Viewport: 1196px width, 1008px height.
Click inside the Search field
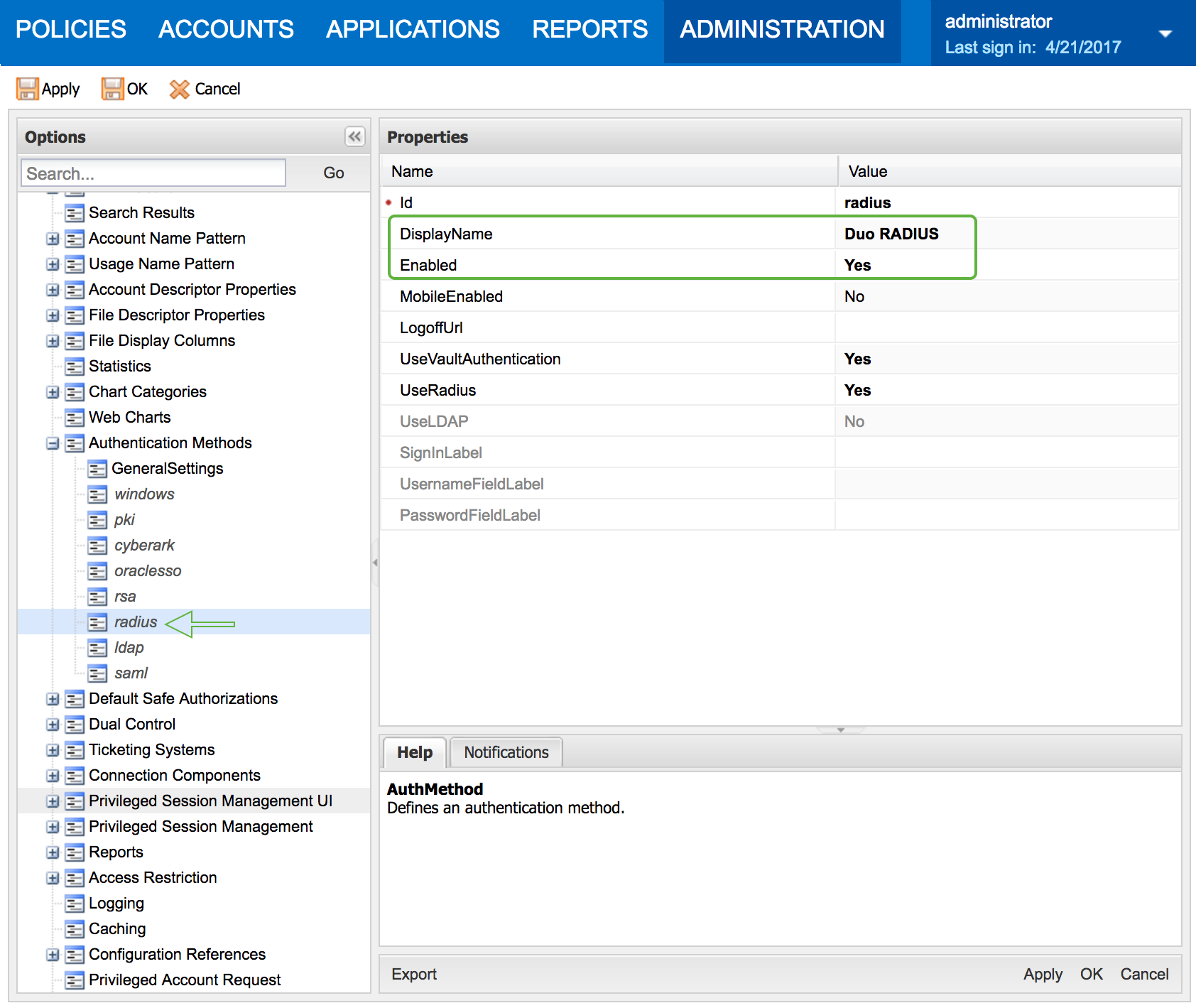pyautogui.click(x=153, y=173)
